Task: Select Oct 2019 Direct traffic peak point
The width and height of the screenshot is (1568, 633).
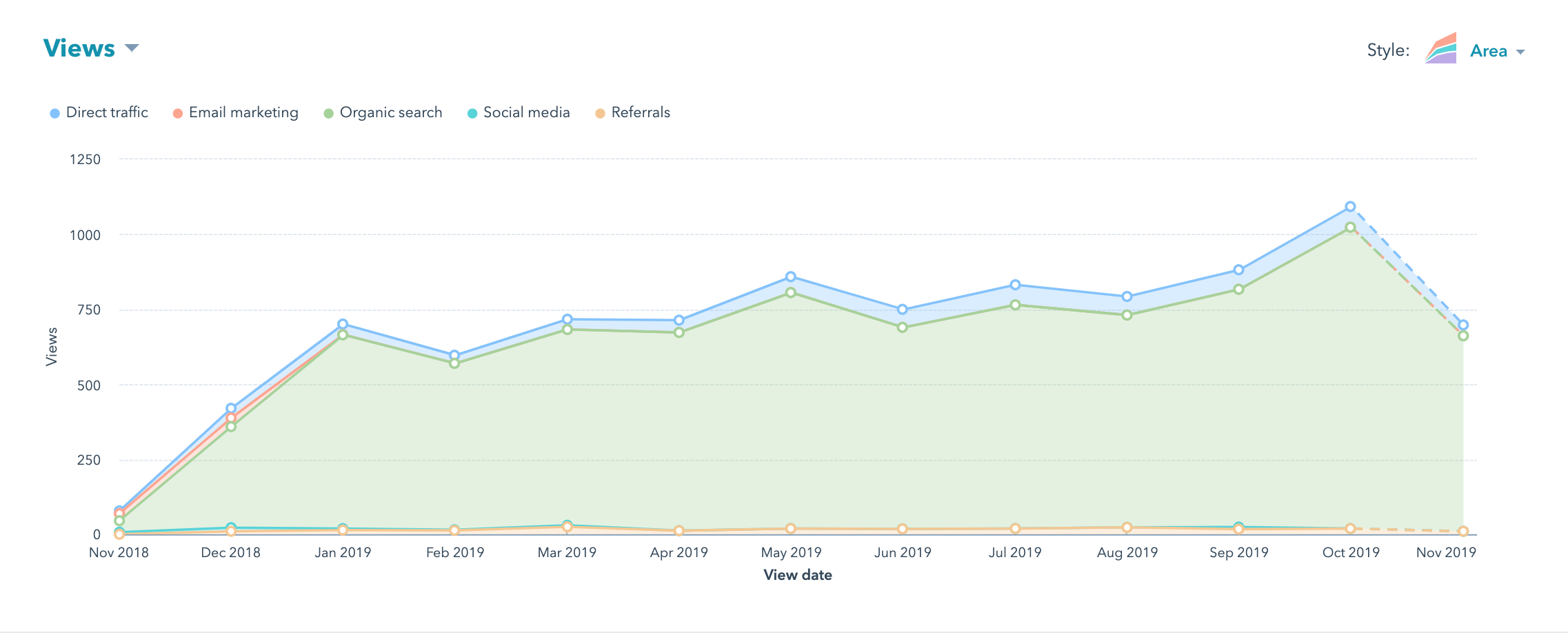Action: pos(1350,207)
